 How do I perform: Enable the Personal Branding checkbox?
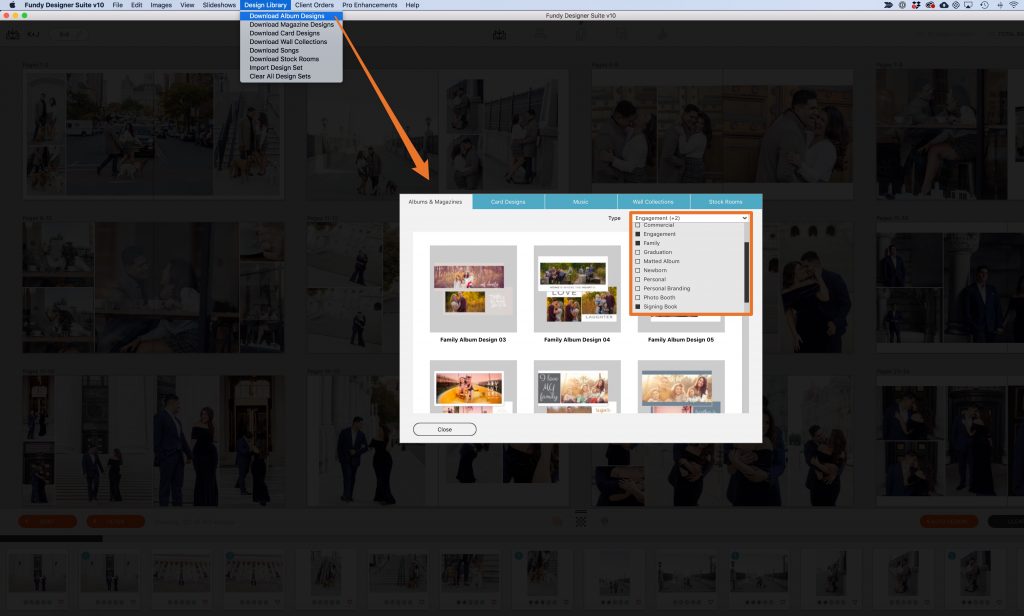click(638, 289)
